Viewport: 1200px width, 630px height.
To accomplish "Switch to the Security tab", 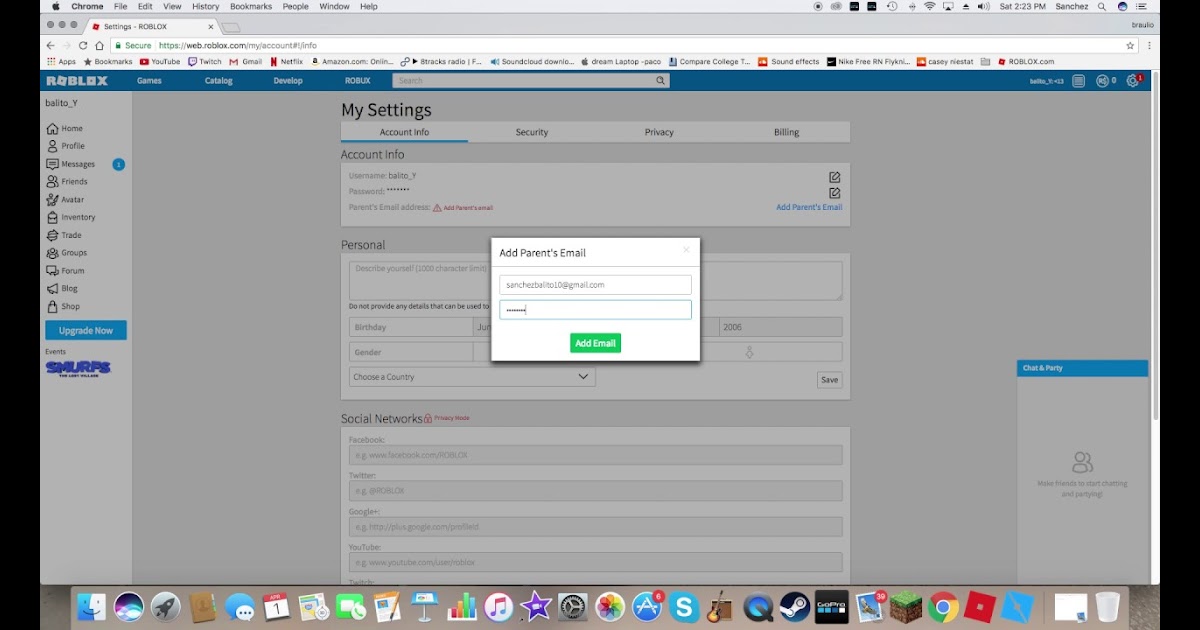I will tap(532, 132).
